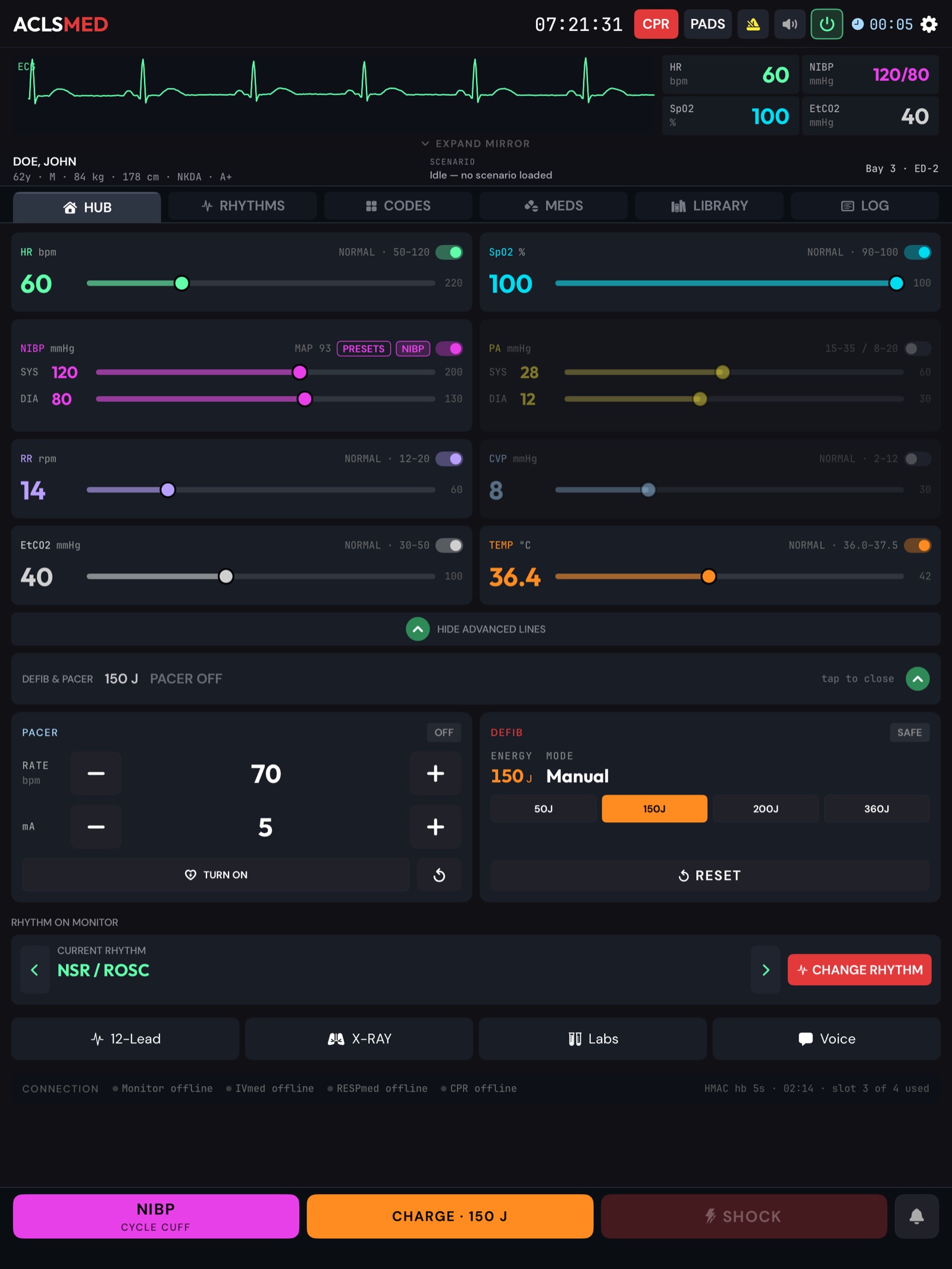
Task: Toggle the HR bpm switch off
Action: [x=449, y=252]
